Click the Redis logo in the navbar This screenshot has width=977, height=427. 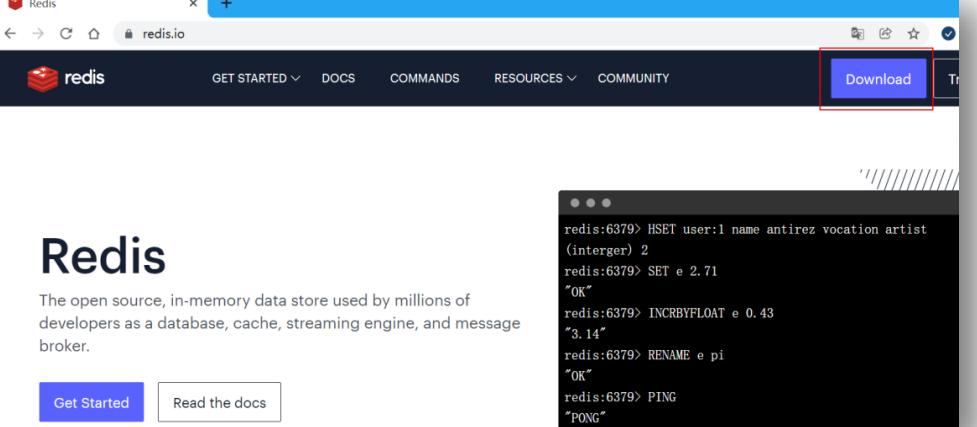pos(66,79)
